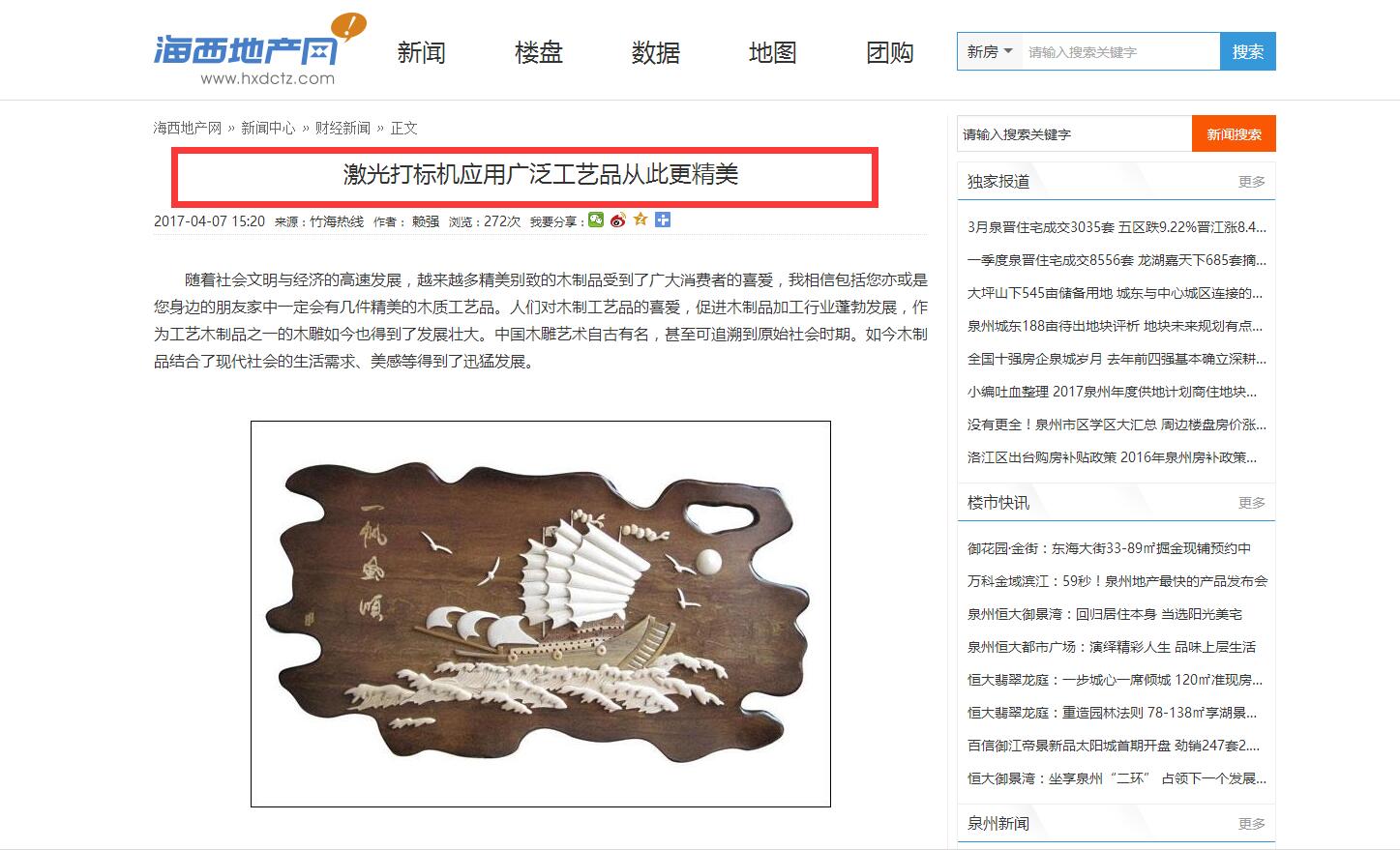Share article to Sina Weibo icon
Screen dimensions: 1400x850
(618, 220)
